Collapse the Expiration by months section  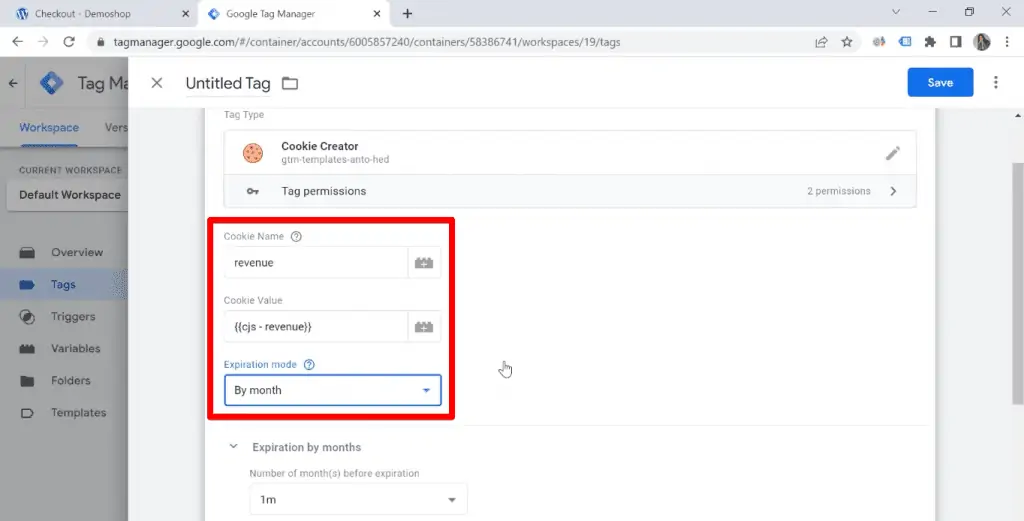pyautogui.click(x=233, y=447)
